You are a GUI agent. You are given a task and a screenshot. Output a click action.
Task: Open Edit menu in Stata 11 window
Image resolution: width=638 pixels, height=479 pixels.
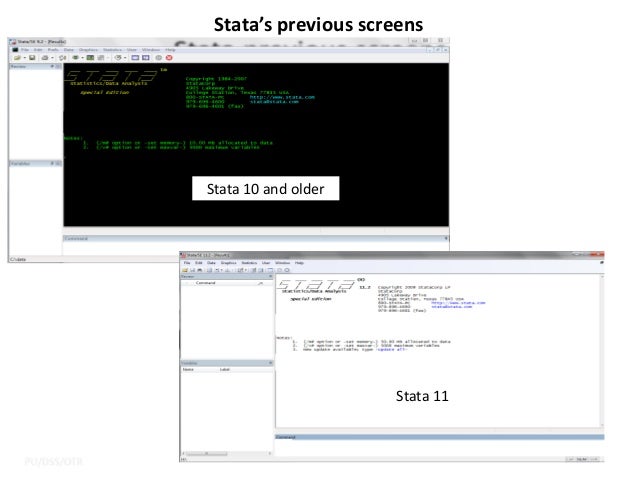point(199,263)
